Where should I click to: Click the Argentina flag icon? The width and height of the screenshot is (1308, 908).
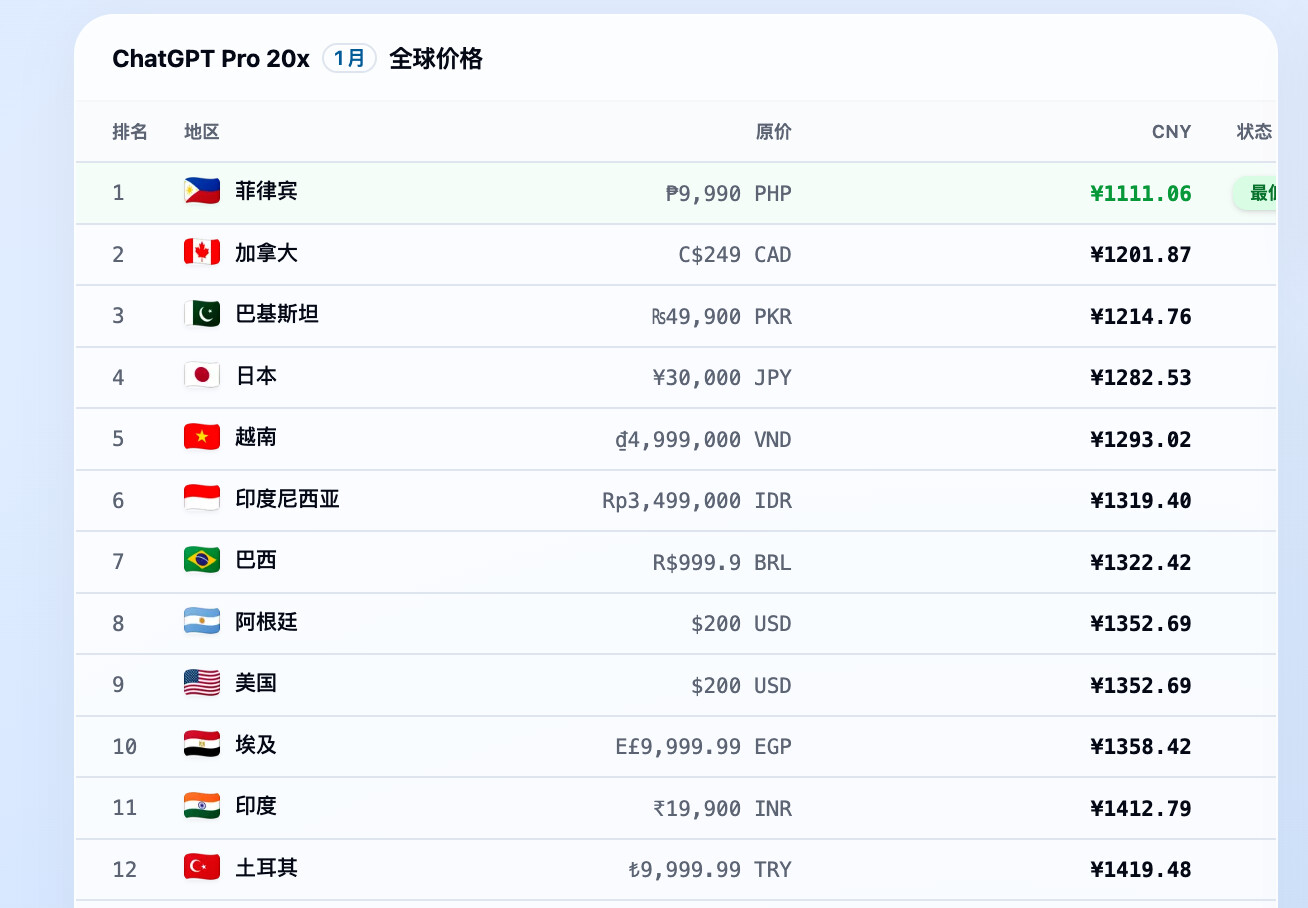202,622
